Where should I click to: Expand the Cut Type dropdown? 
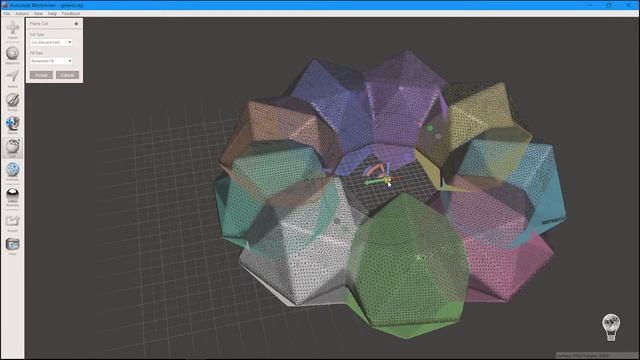pos(51,42)
